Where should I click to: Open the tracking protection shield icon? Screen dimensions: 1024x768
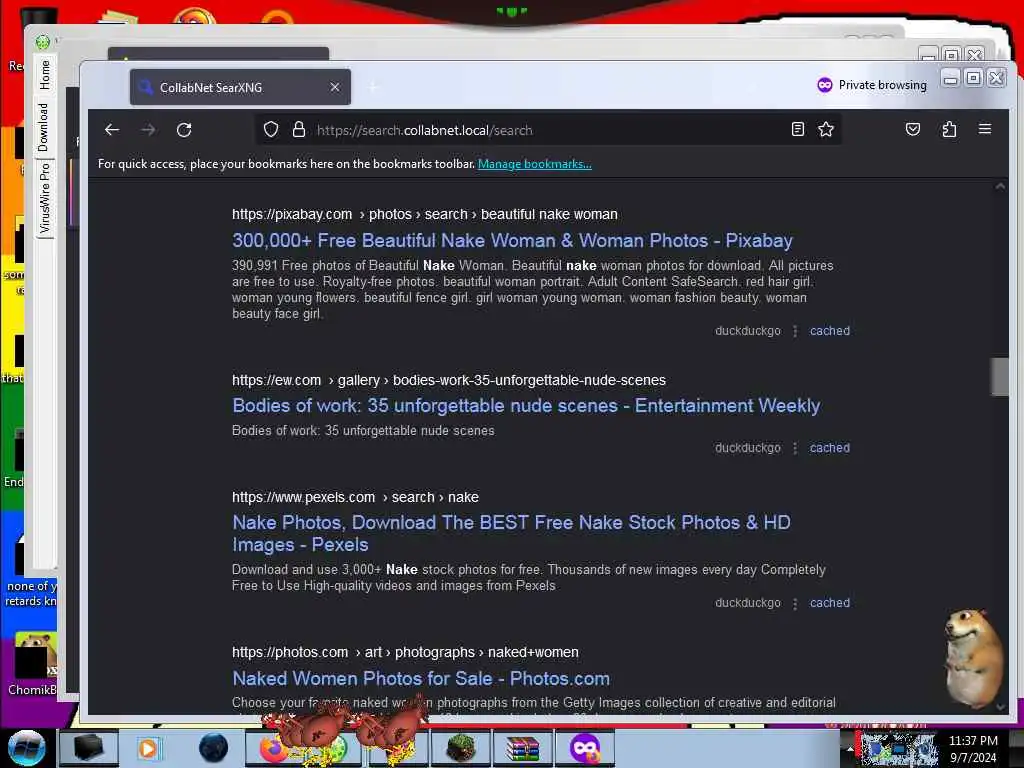point(271,129)
